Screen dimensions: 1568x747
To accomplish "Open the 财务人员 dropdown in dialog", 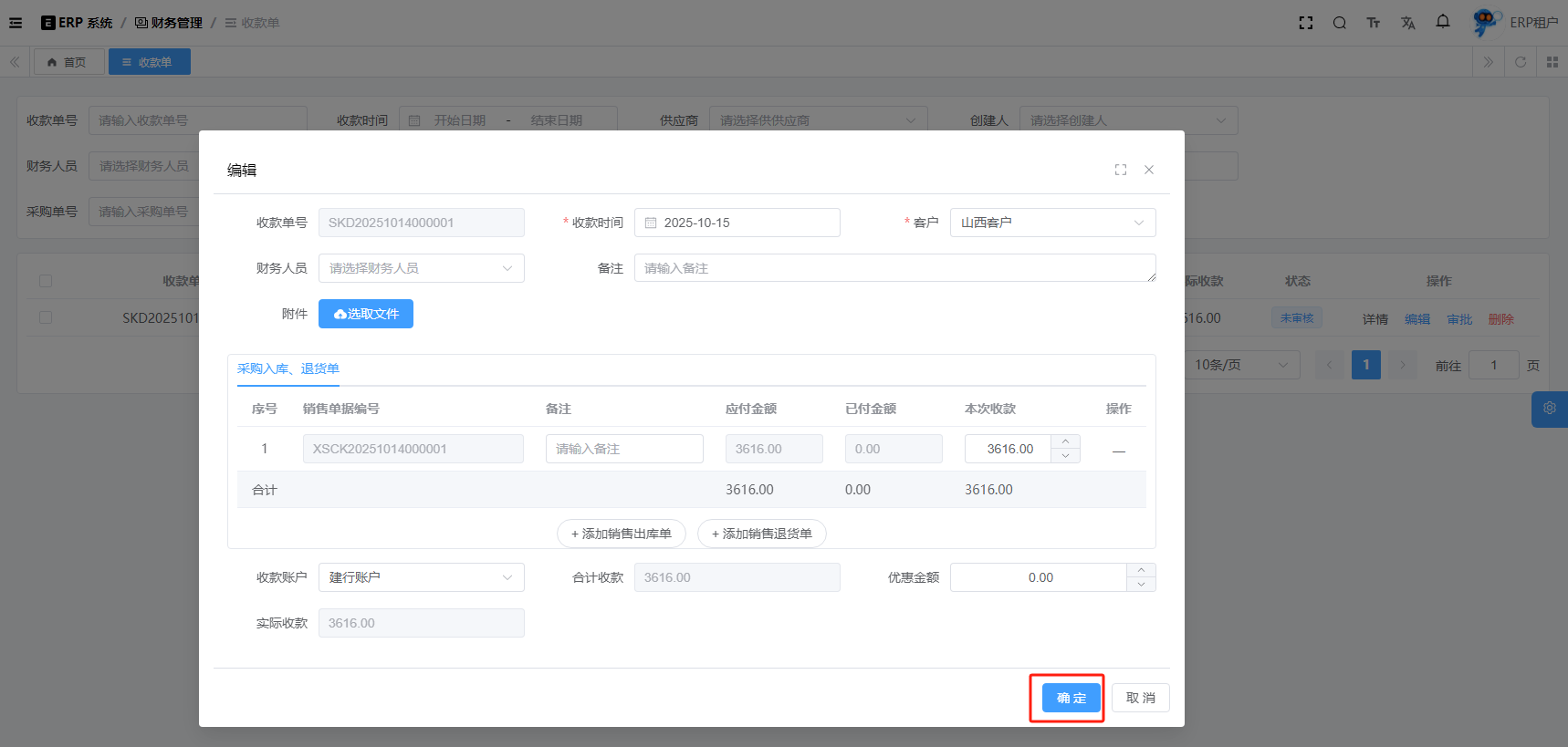I will [x=421, y=268].
